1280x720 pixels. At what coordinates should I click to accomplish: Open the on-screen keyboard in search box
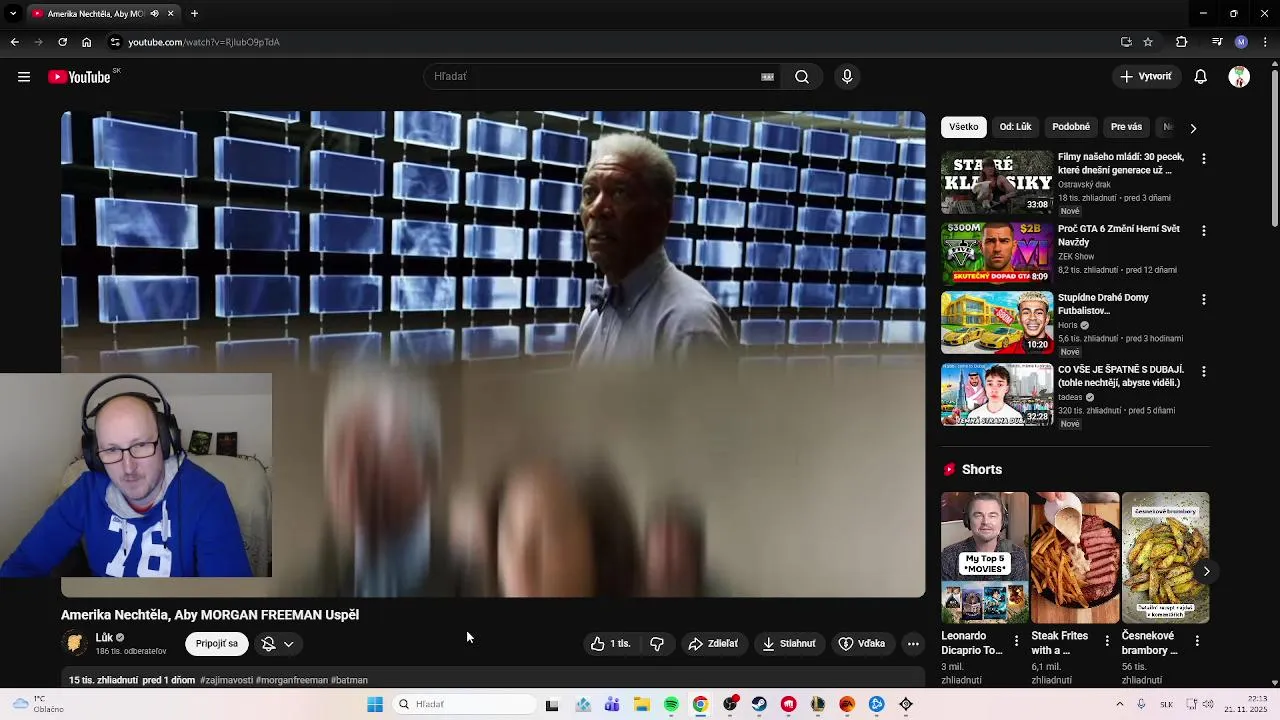767,77
